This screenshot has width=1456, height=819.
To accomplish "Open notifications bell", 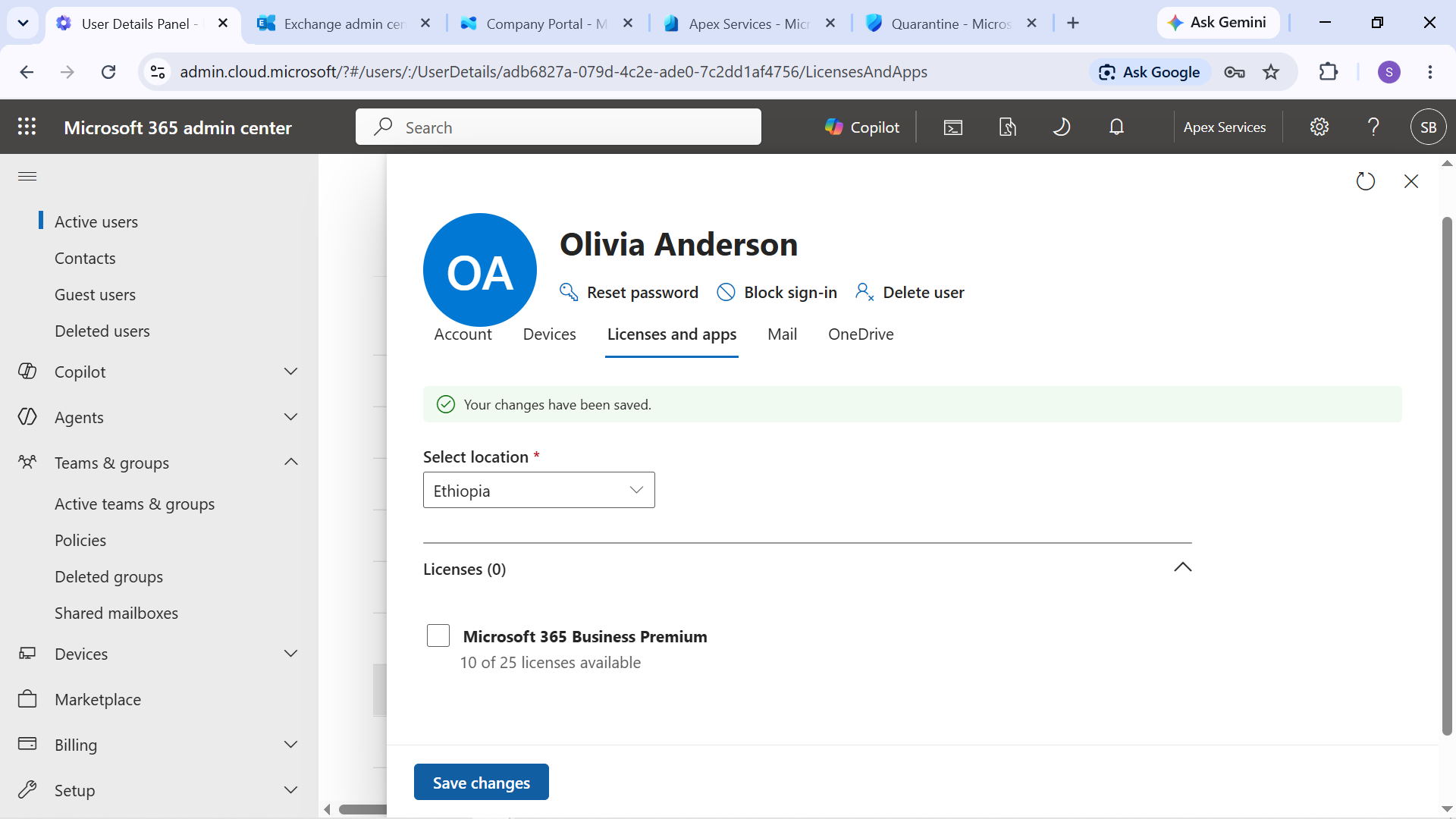I will click(1116, 127).
